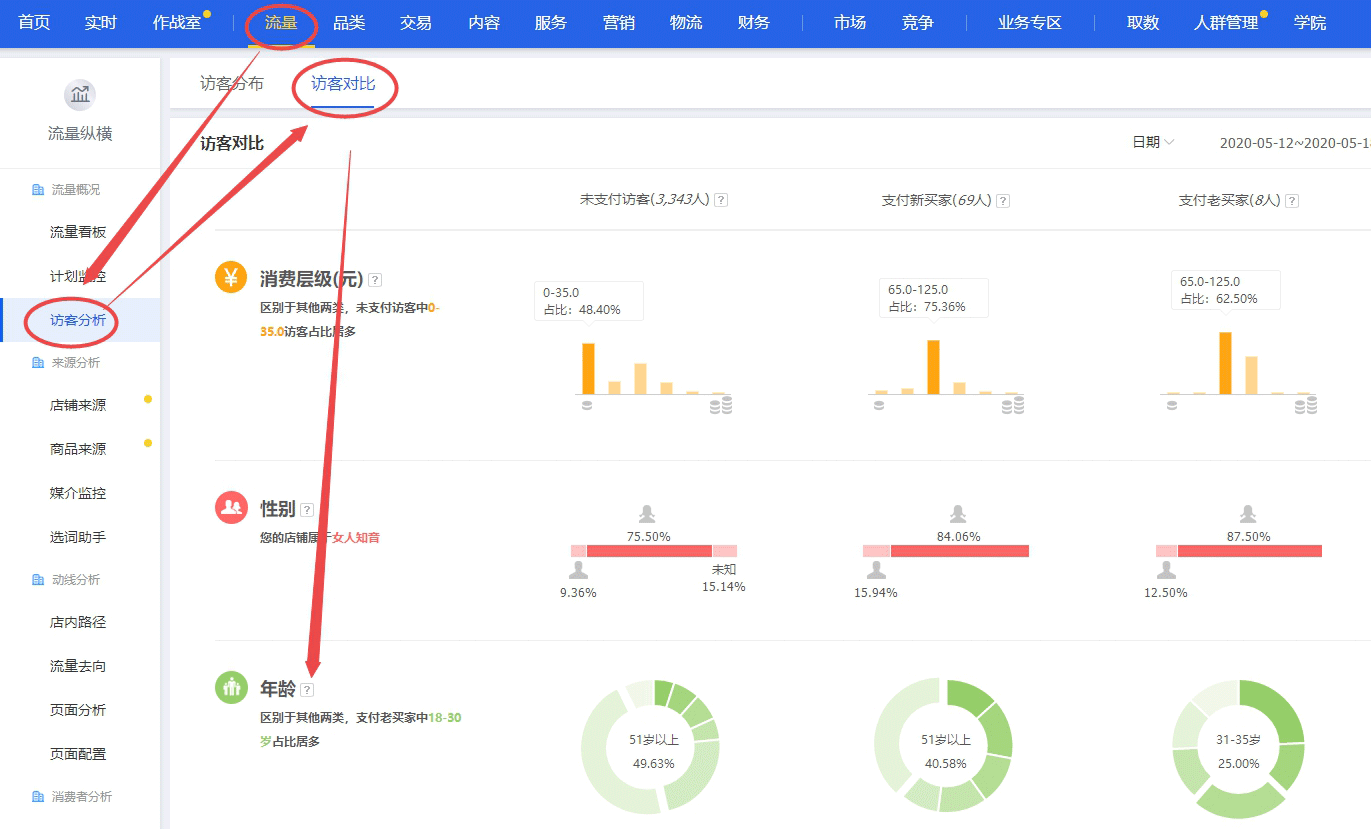Collapse the 动线分析 sidebar section
Viewport: 1371px width, 829px height.
pyautogui.click(x=76, y=579)
